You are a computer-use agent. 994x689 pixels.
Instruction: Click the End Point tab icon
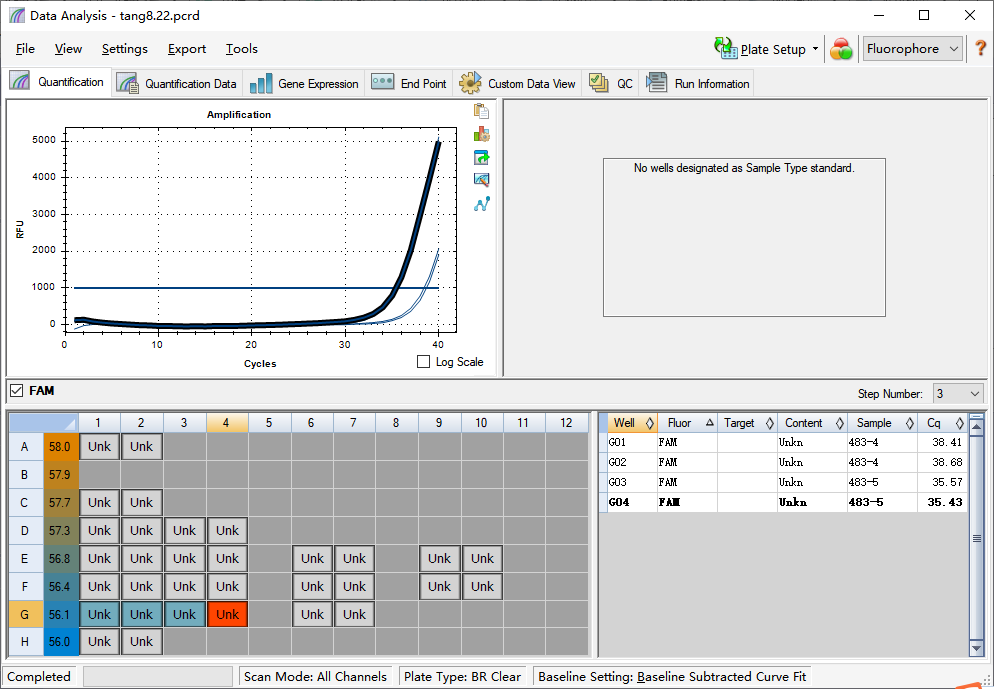click(x=383, y=82)
